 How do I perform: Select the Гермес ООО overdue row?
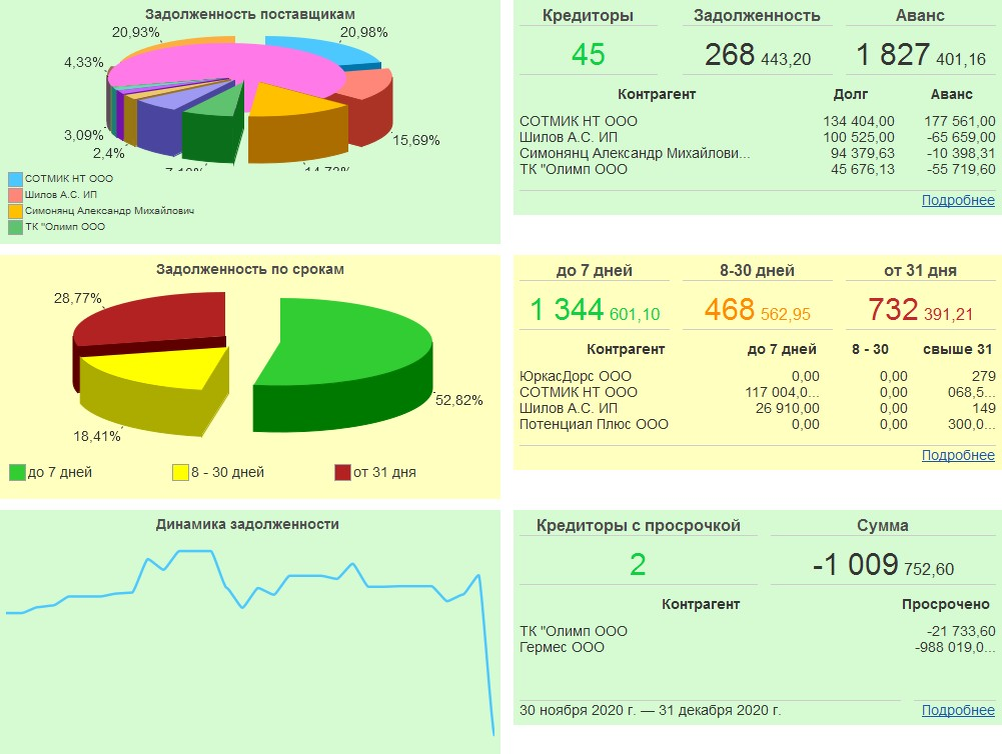pos(757,647)
